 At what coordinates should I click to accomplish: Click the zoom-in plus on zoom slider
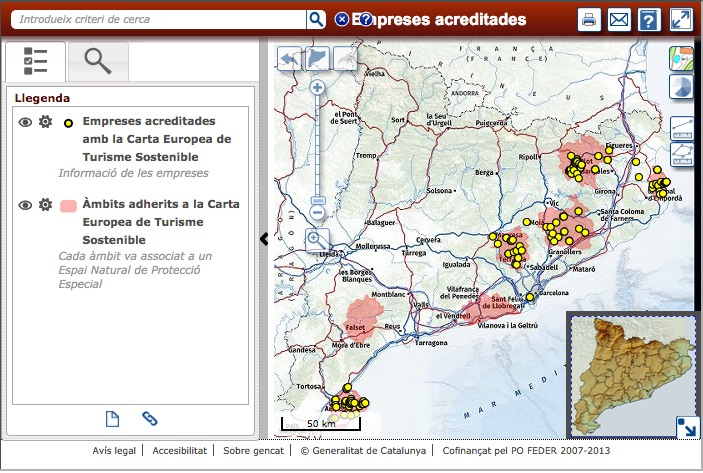[317, 88]
